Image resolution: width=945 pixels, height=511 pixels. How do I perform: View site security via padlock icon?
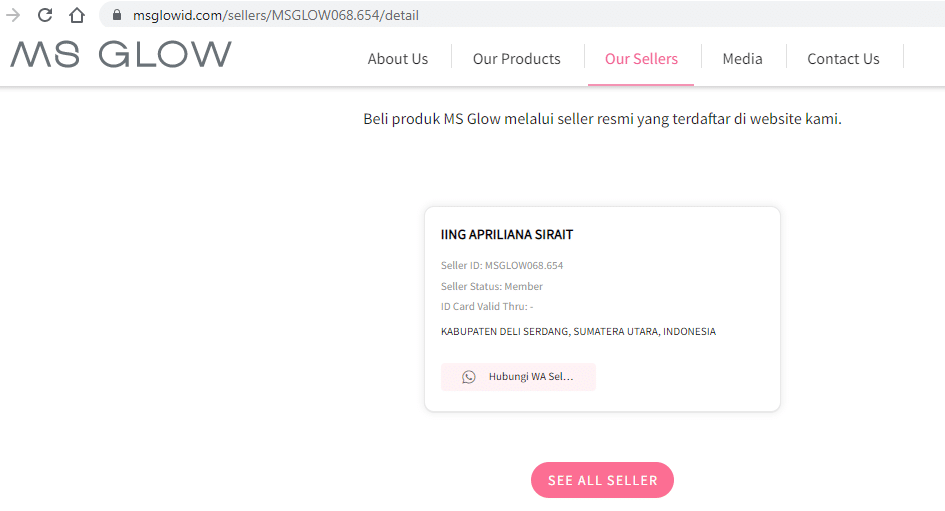[x=116, y=16]
